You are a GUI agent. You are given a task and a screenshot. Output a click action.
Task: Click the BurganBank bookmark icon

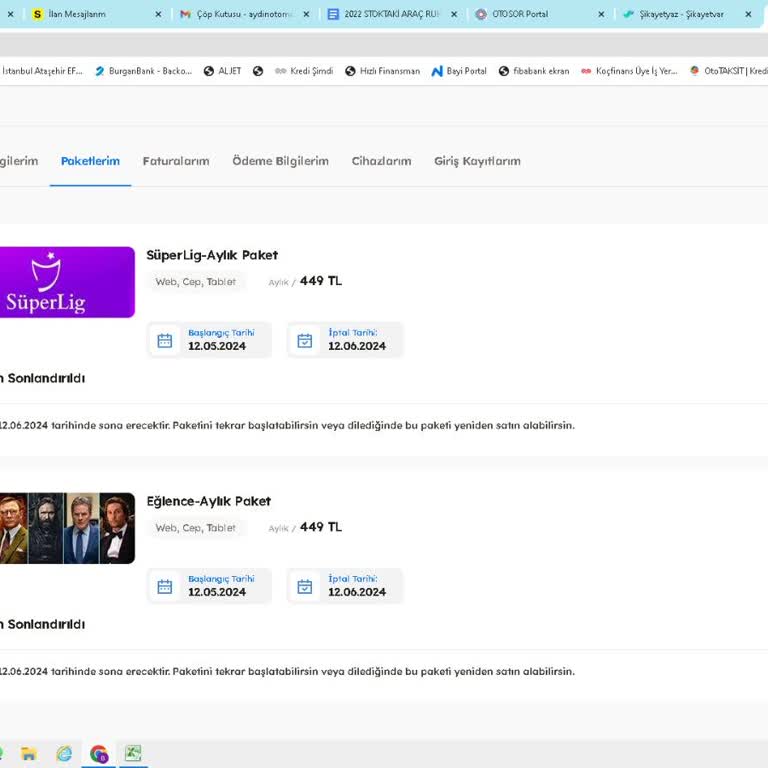100,71
